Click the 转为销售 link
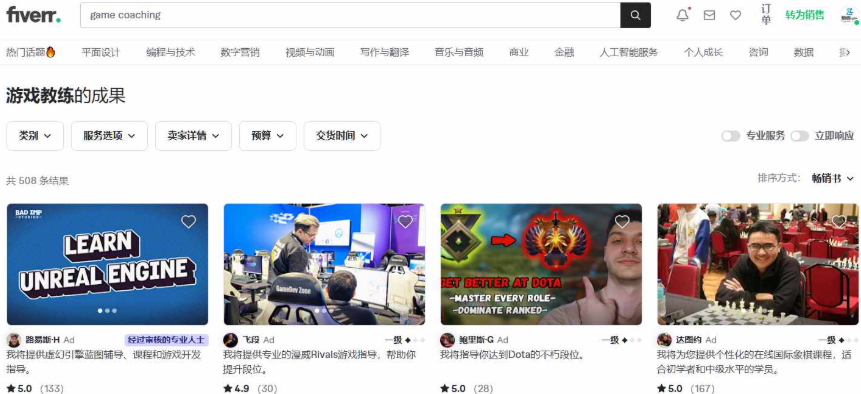This screenshot has width=861, height=394. pyautogui.click(x=804, y=15)
